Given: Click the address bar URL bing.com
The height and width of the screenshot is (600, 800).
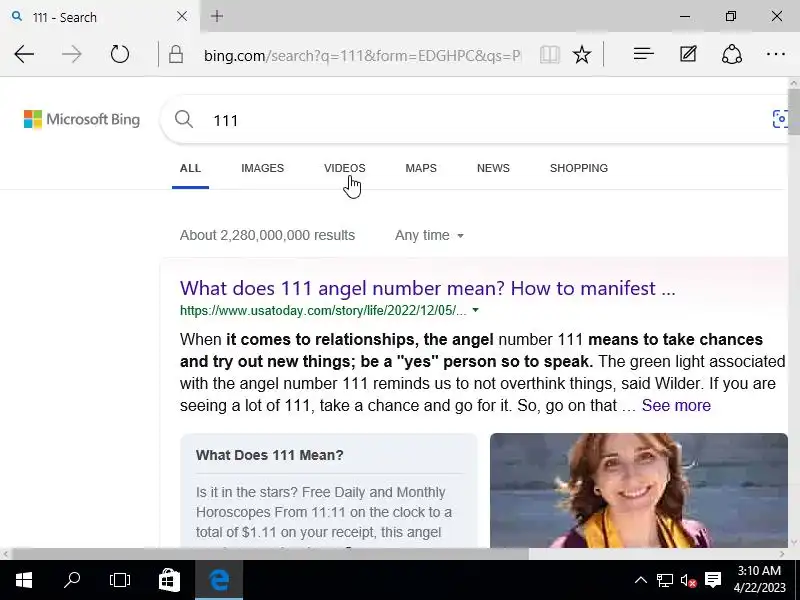Looking at the screenshot, I should tap(362, 55).
